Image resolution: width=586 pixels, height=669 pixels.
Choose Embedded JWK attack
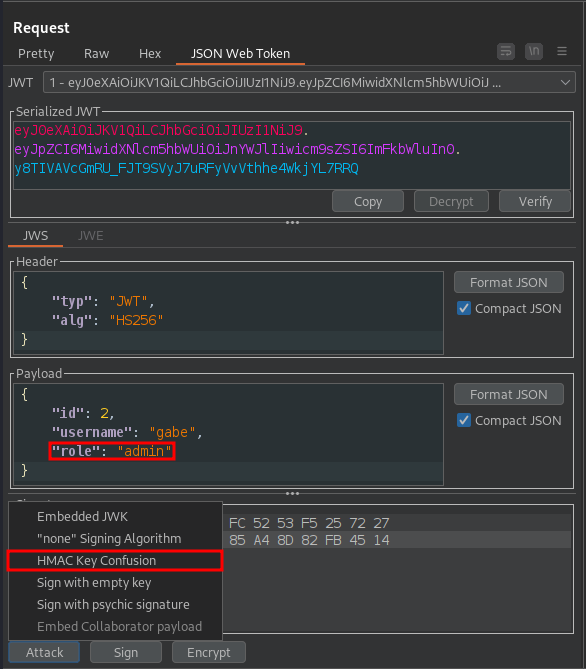point(115,517)
